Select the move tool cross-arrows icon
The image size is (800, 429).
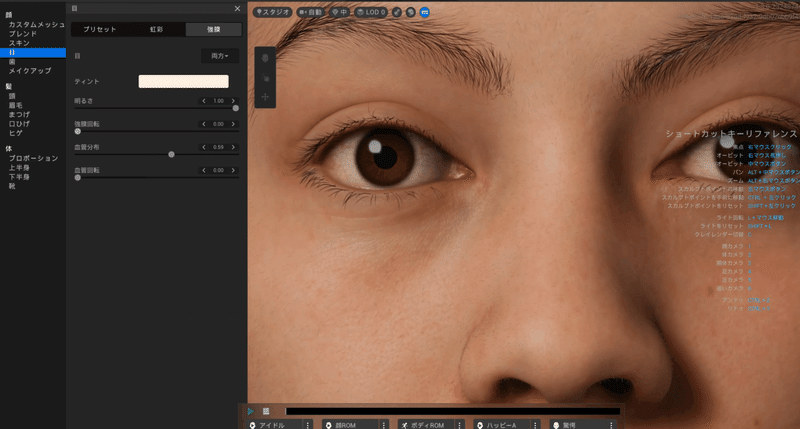[x=265, y=97]
